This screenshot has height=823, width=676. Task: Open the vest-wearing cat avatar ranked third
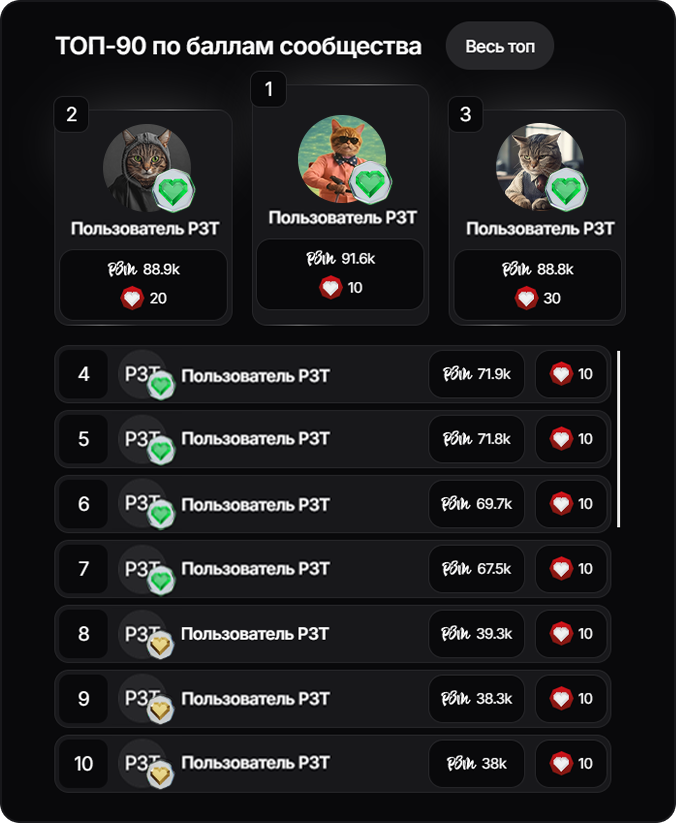pyautogui.click(x=540, y=167)
